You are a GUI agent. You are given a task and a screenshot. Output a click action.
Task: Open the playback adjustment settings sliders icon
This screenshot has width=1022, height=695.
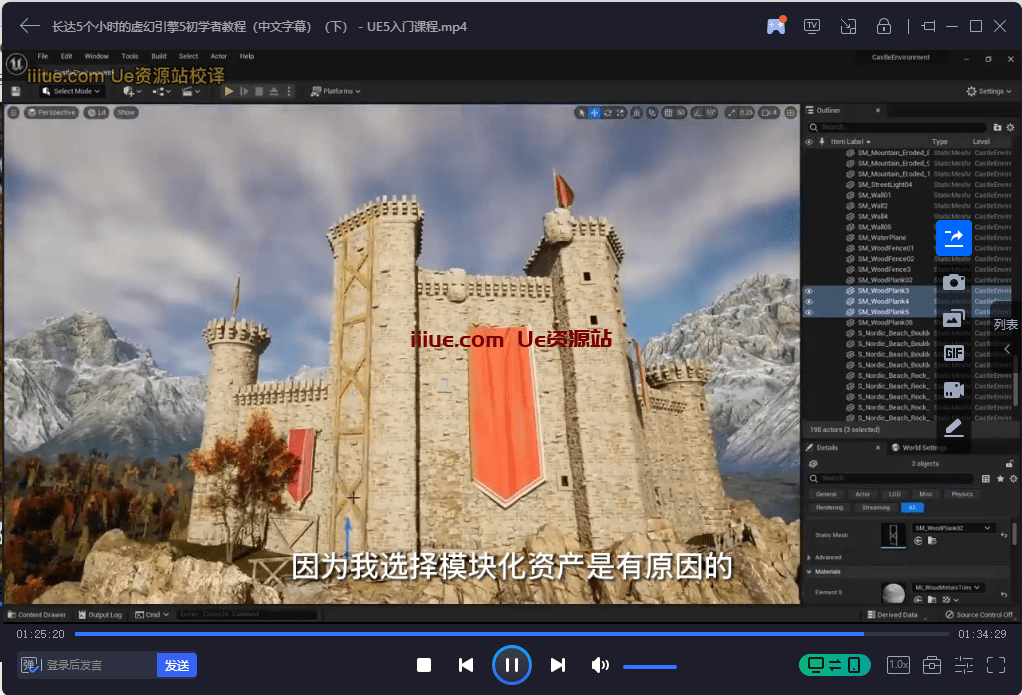964,665
